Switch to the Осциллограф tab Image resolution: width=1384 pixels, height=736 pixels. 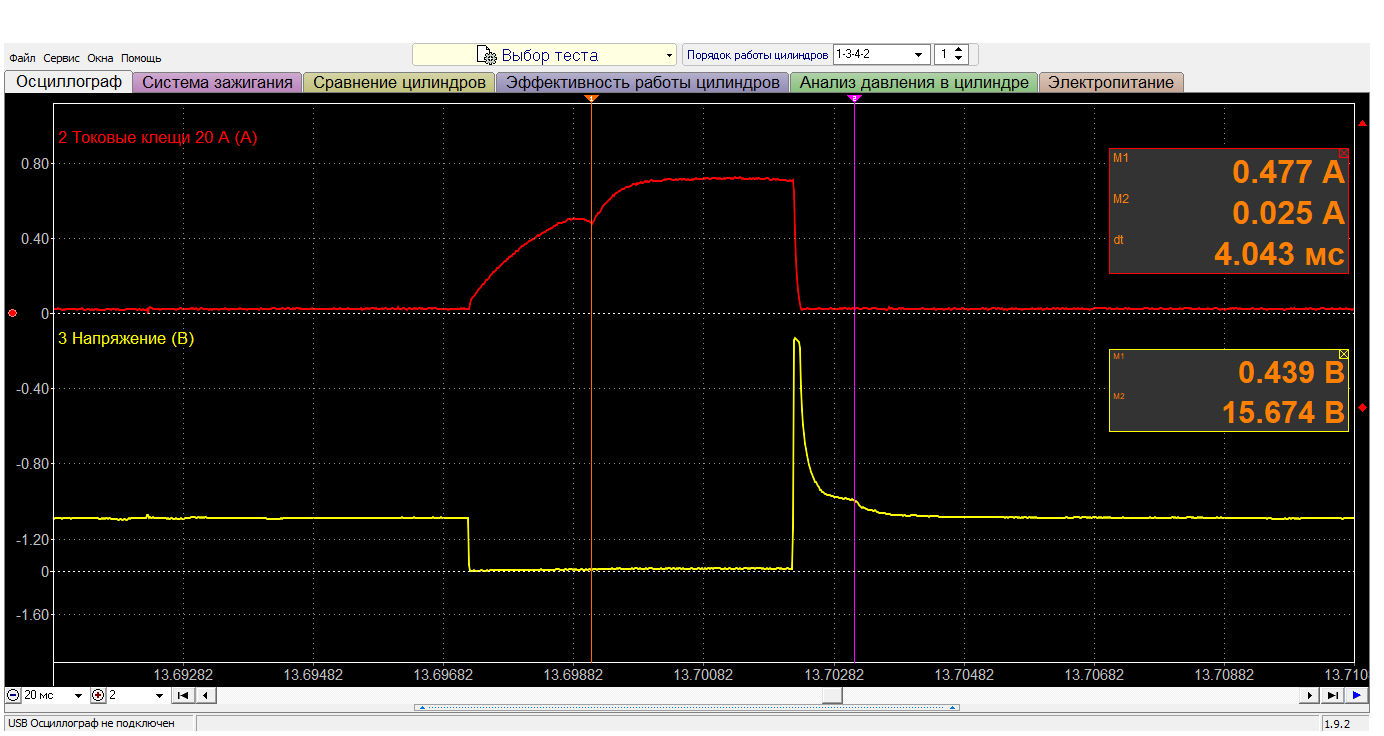(69, 82)
